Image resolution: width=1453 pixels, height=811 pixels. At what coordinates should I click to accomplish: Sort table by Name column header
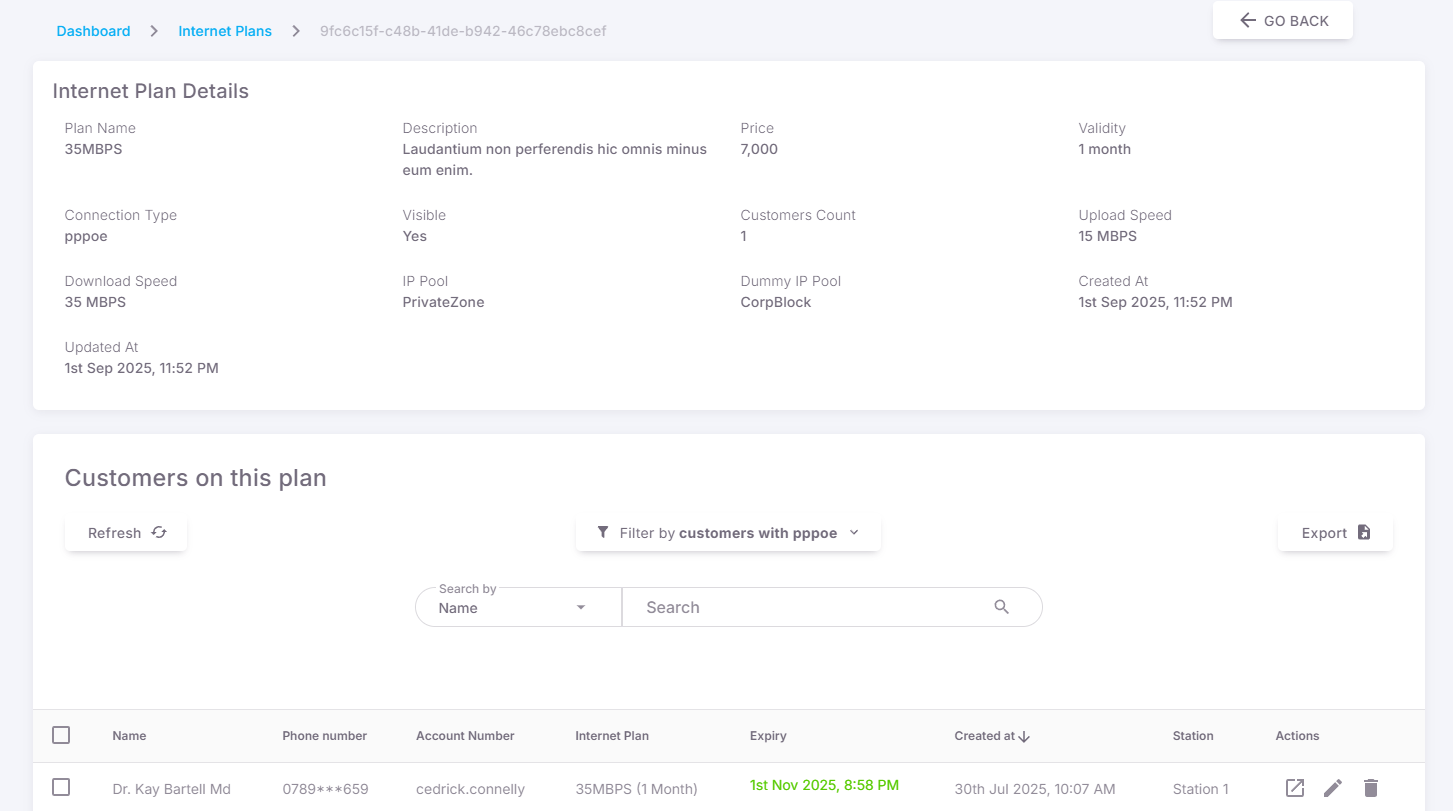129,736
